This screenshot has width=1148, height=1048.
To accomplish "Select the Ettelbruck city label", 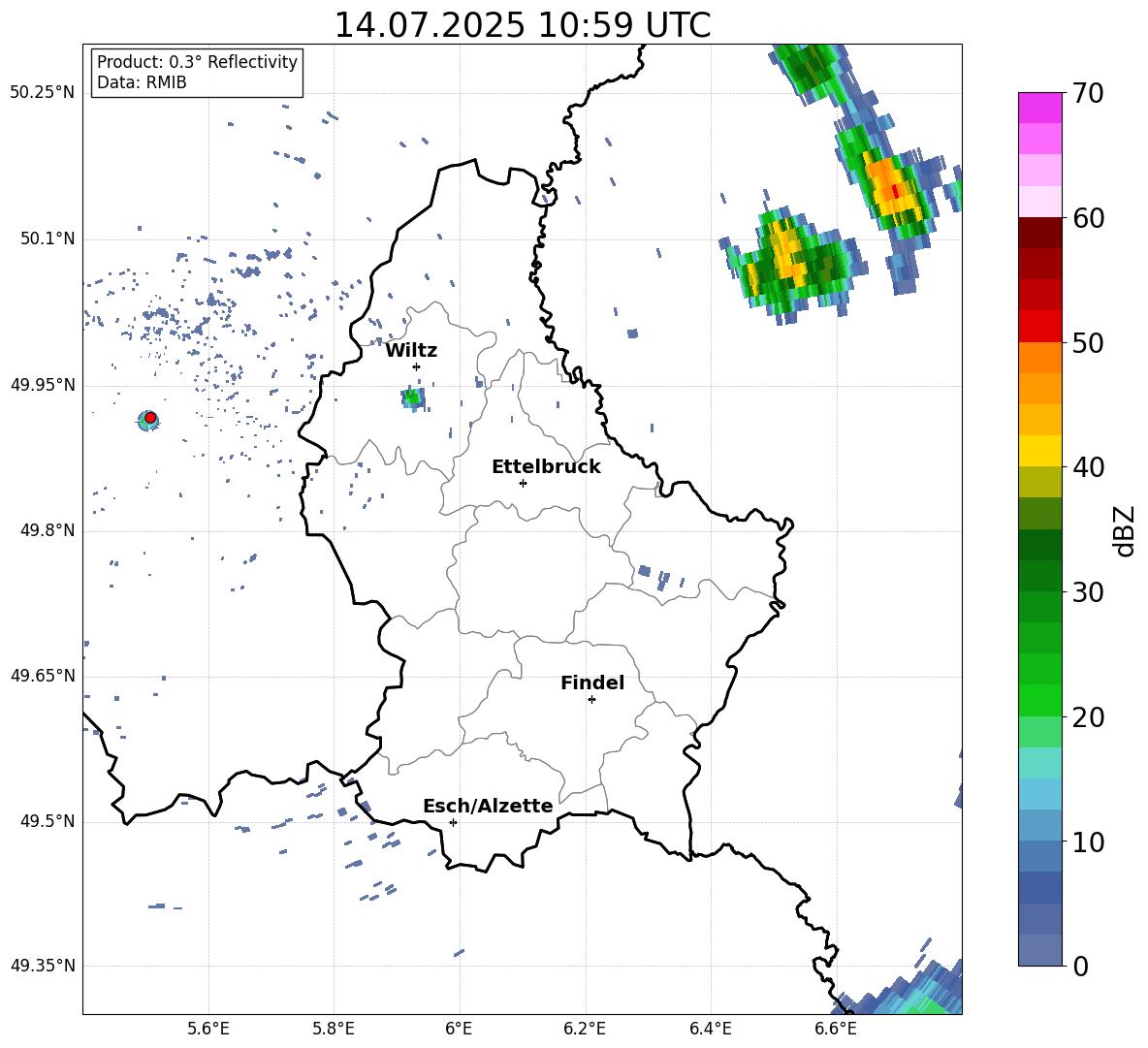I will click(x=546, y=467).
